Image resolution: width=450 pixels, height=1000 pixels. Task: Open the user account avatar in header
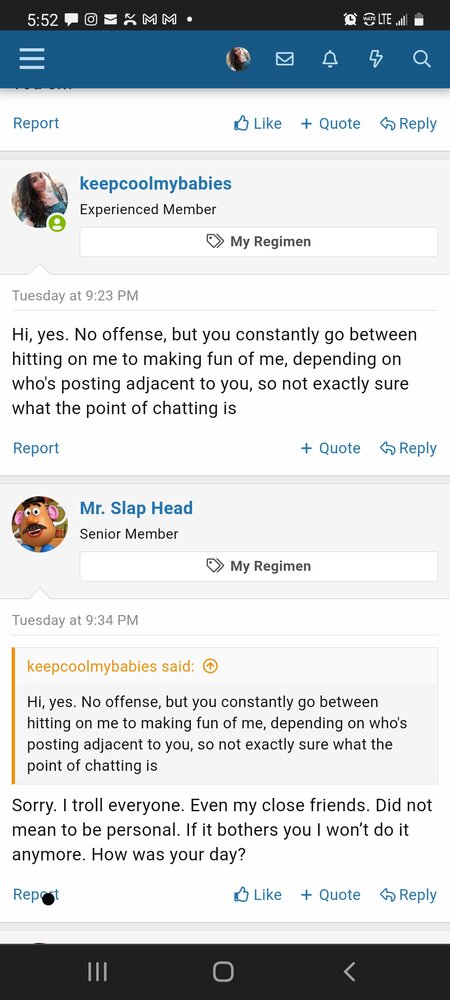click(238, 59)
